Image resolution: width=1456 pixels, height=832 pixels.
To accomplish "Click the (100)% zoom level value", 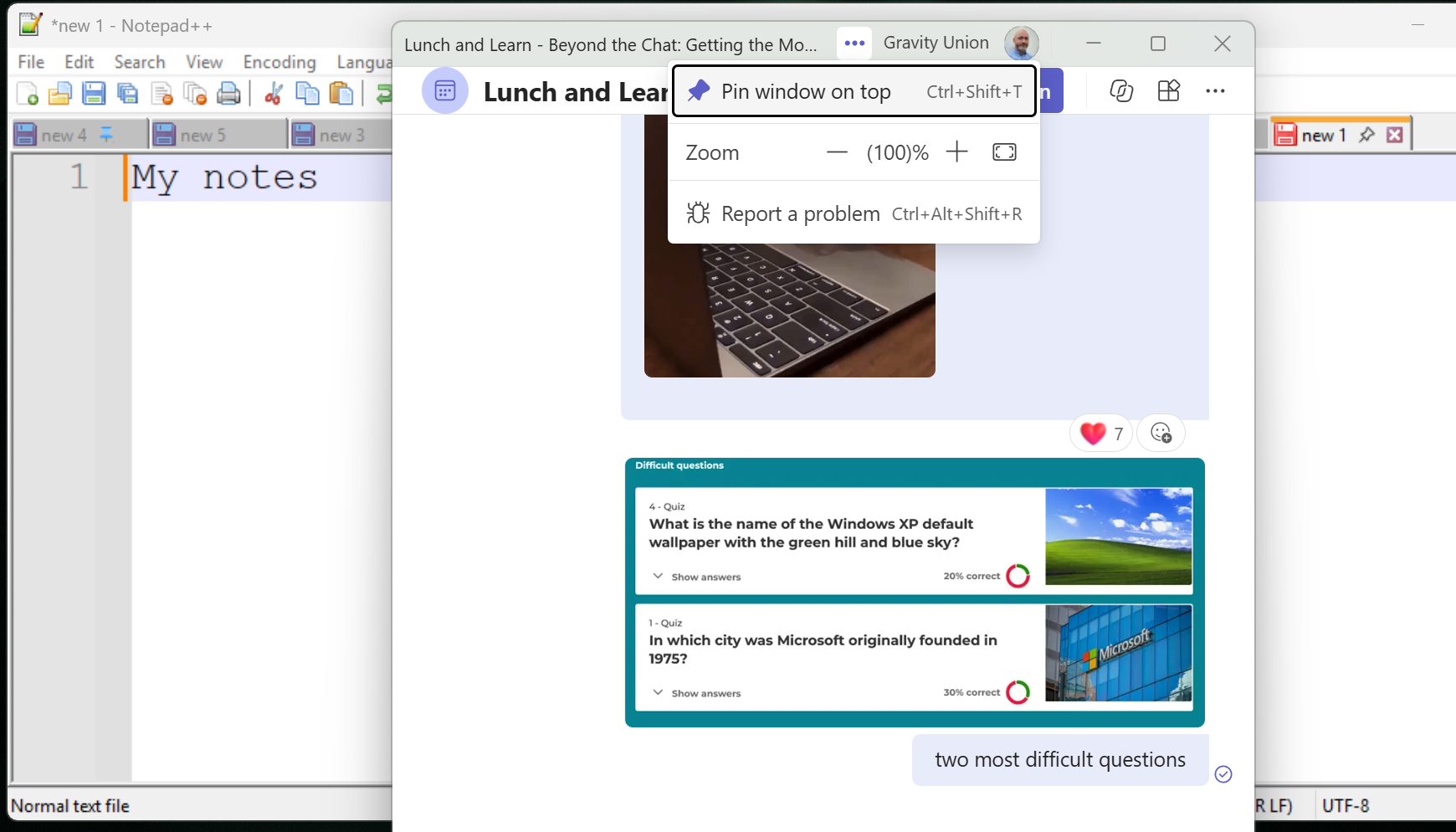I will click(x=897, y=152).
